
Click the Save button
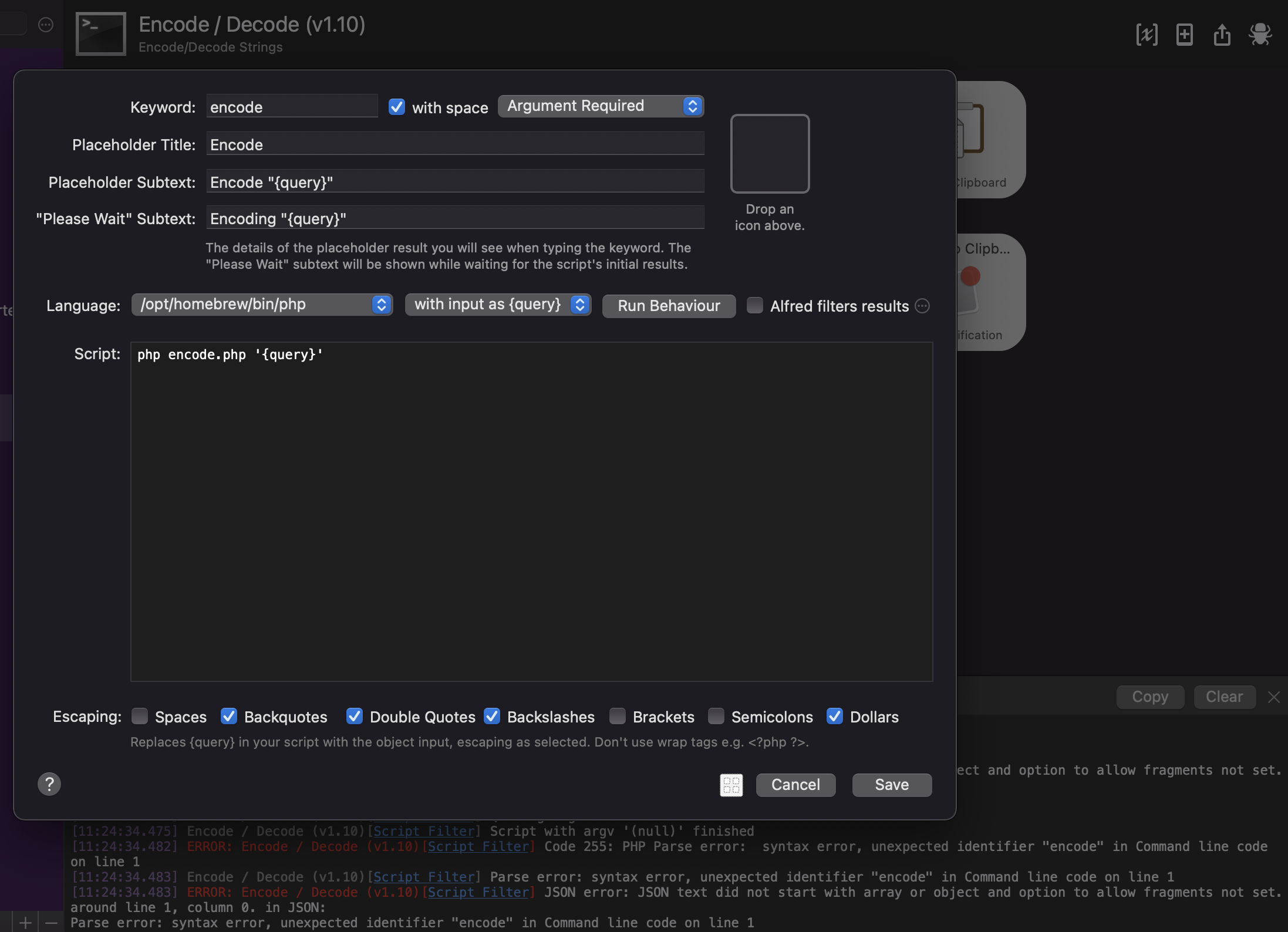891,785
